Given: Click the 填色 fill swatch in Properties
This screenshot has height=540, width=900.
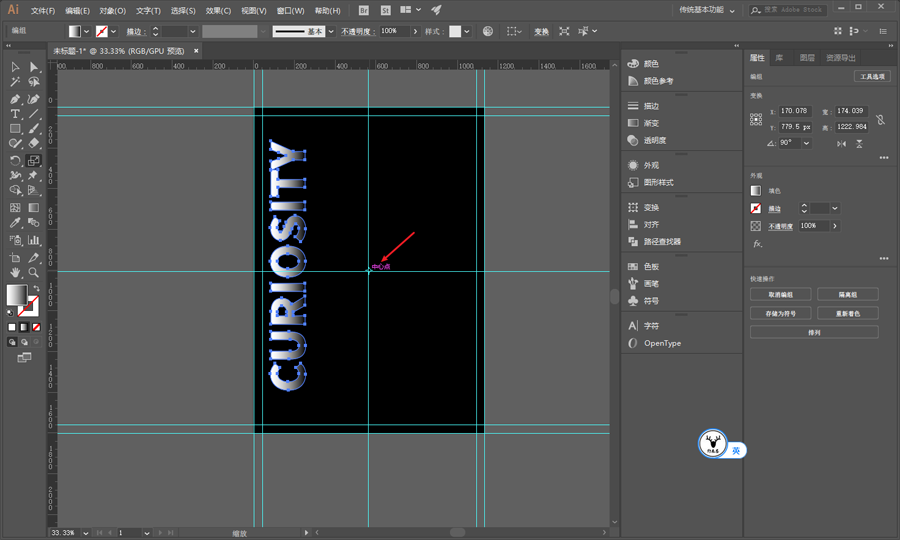Looking at the screenshot, I should (x=756, y=191).
